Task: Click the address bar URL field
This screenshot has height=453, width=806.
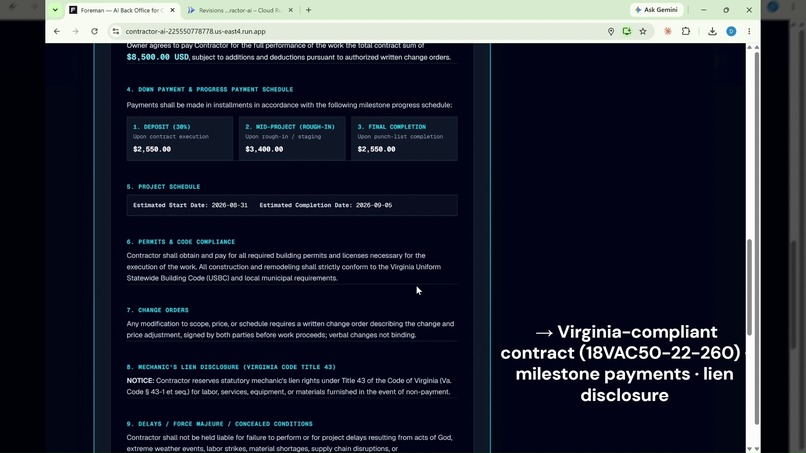Action: (x=360, y=31)
